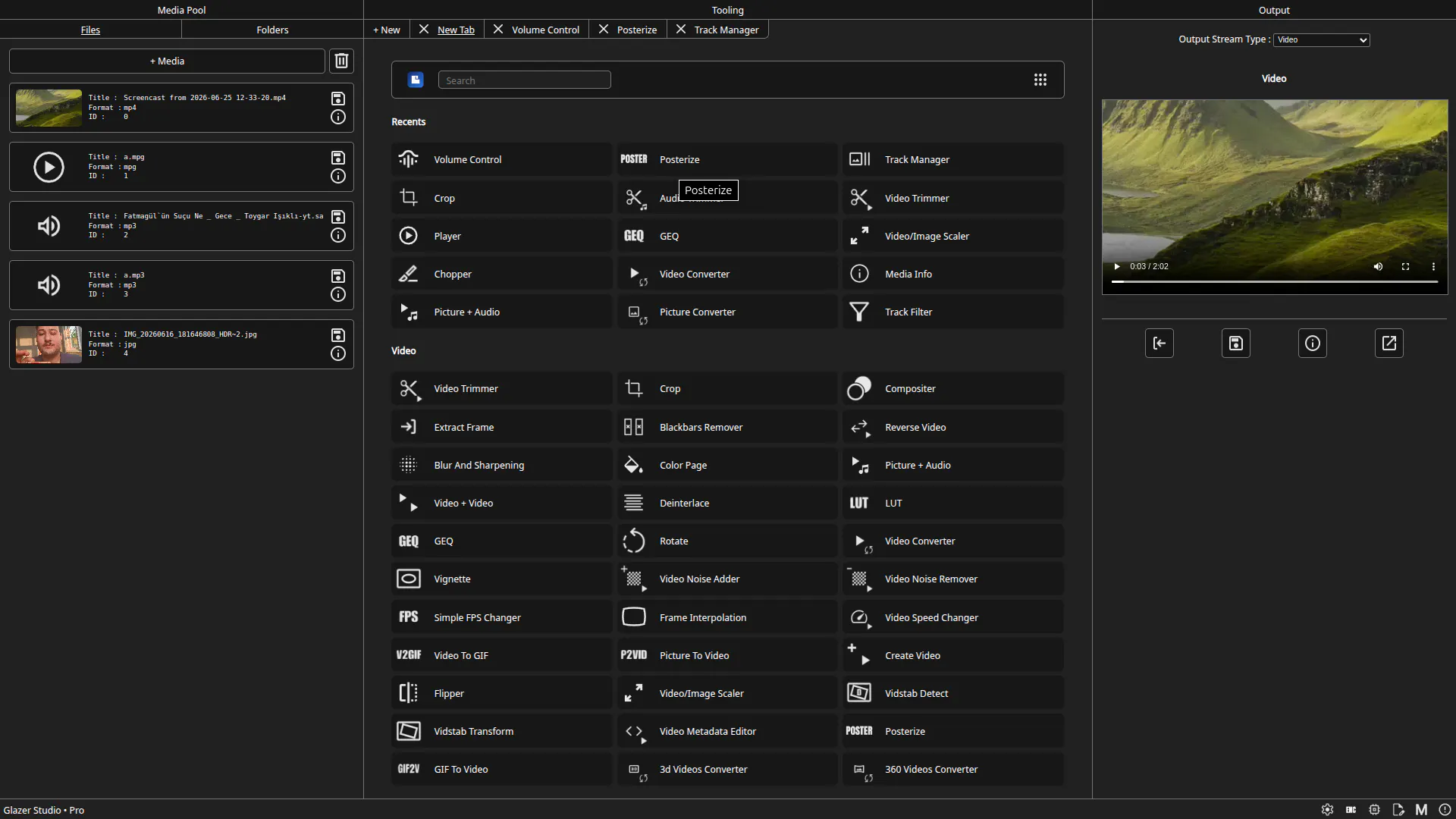Open GIF To Video tool
This screenshot has height=819, width=1456.
coord(501,769)
